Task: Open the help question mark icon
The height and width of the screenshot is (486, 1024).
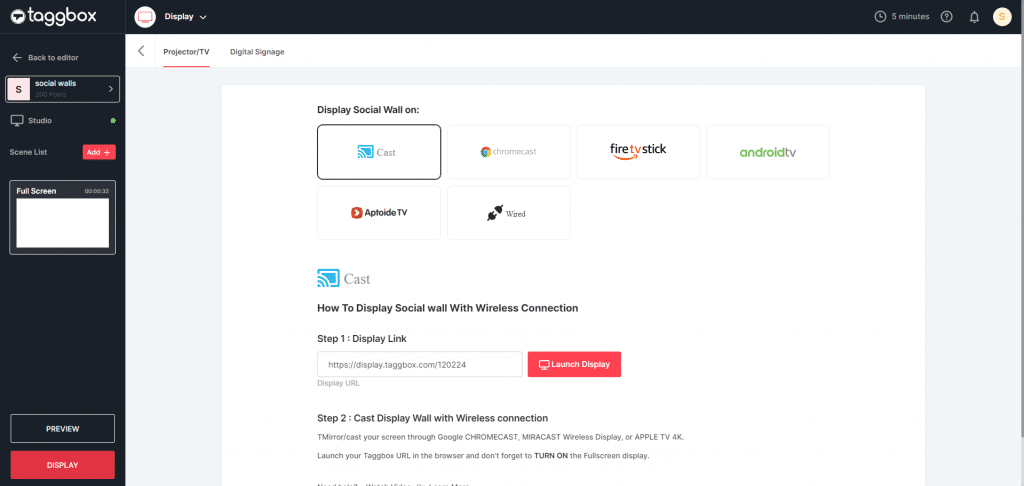Action: [x=947, y=17]
